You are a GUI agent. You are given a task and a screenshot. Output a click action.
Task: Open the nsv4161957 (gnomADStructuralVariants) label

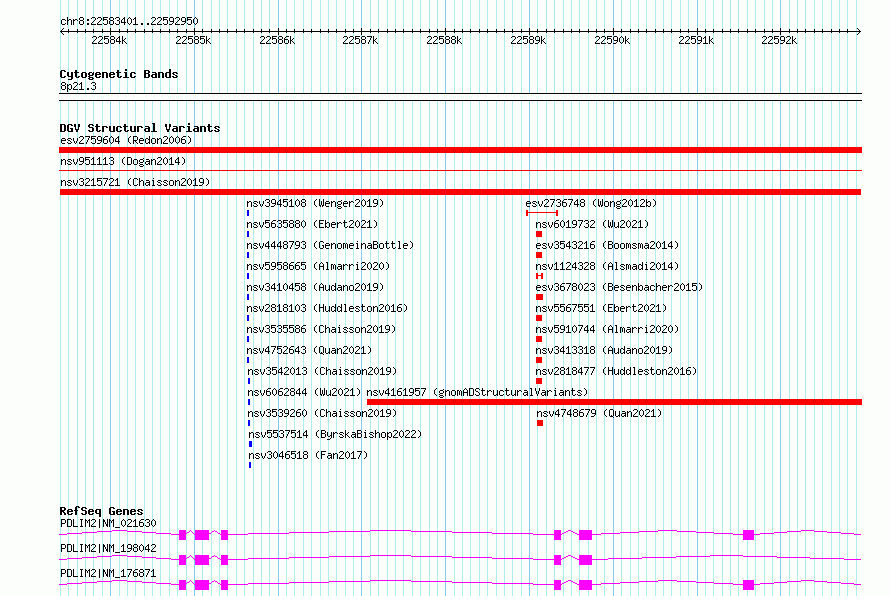tap(477, 392)
